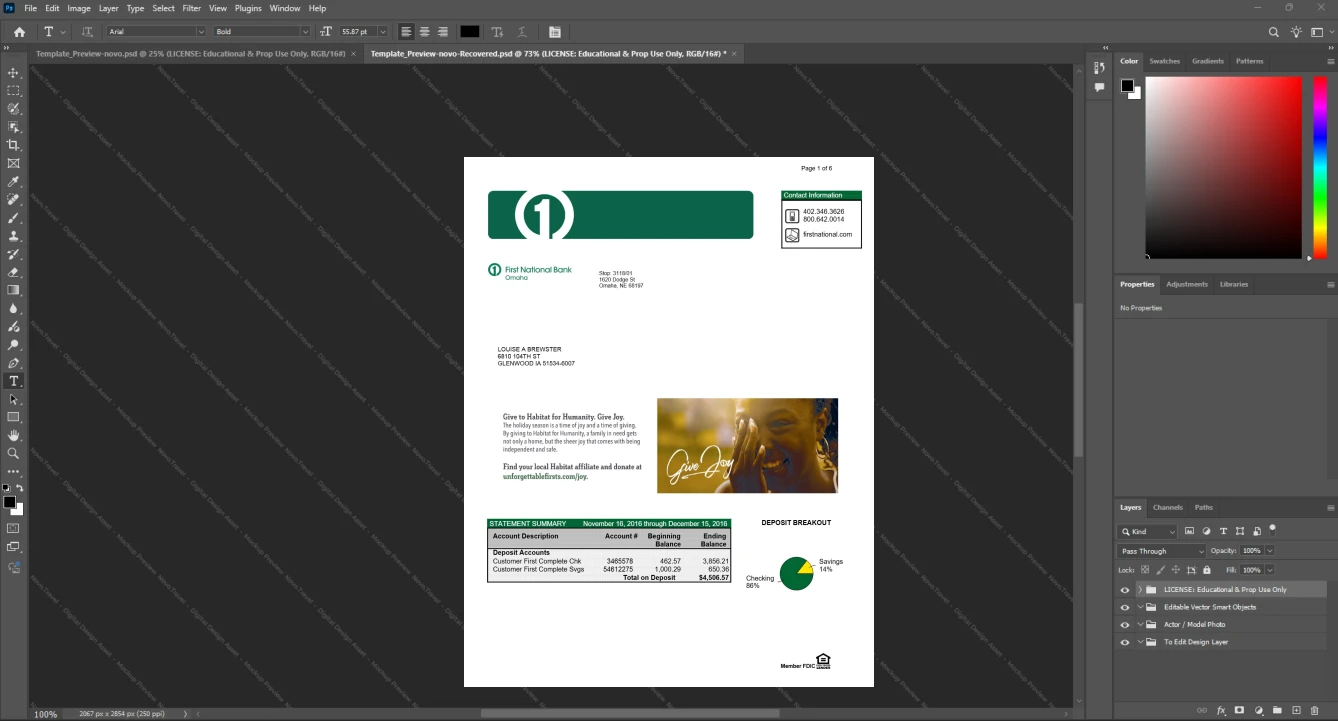Switch to Template_Preview-novo.psd document tab
The height and width of the screenshot is (721, 1338).
(x=190, y=53)
